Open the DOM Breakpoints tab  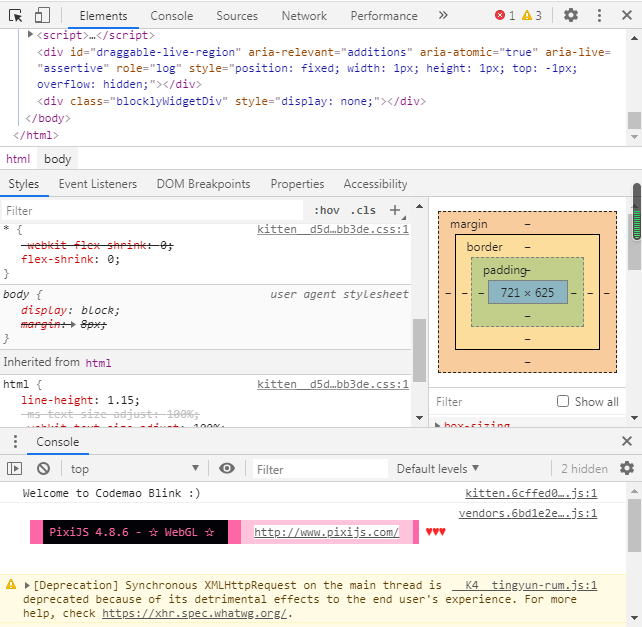203,184
